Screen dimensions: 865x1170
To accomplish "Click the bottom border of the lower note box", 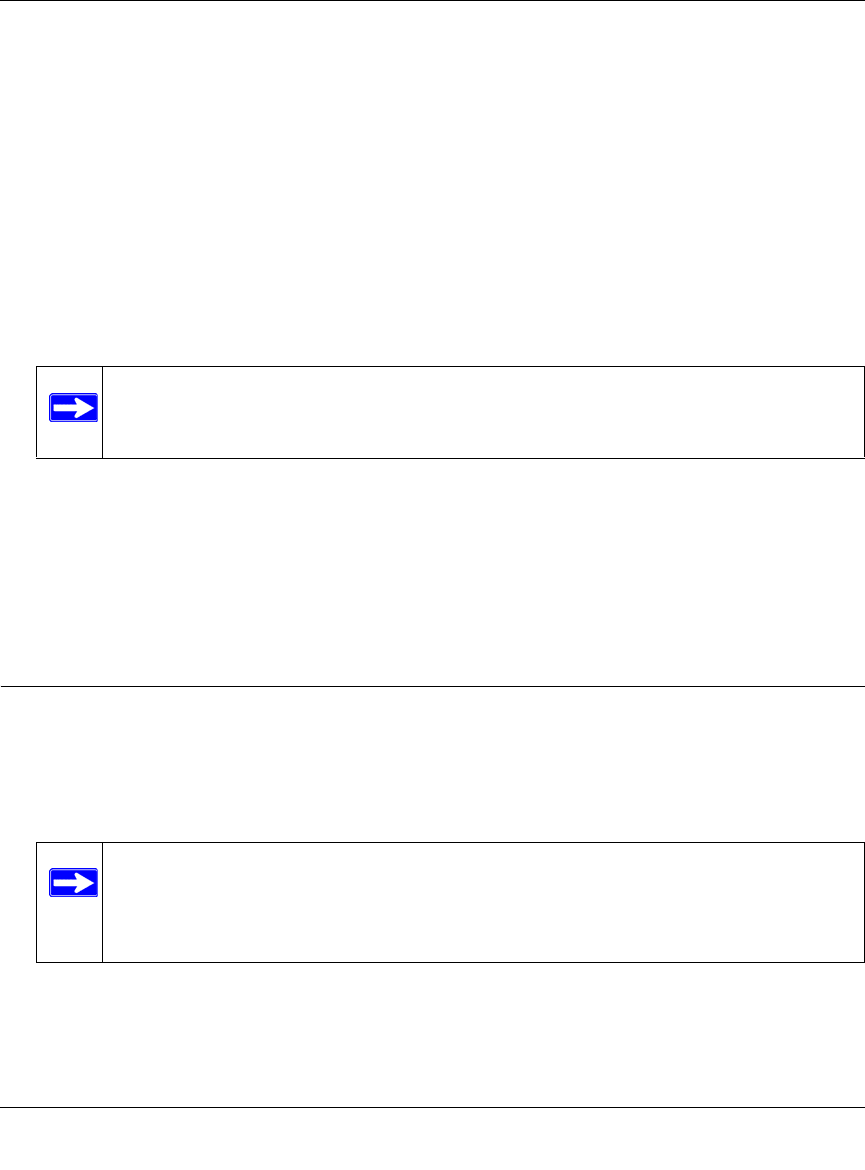I will click(450, 962).
